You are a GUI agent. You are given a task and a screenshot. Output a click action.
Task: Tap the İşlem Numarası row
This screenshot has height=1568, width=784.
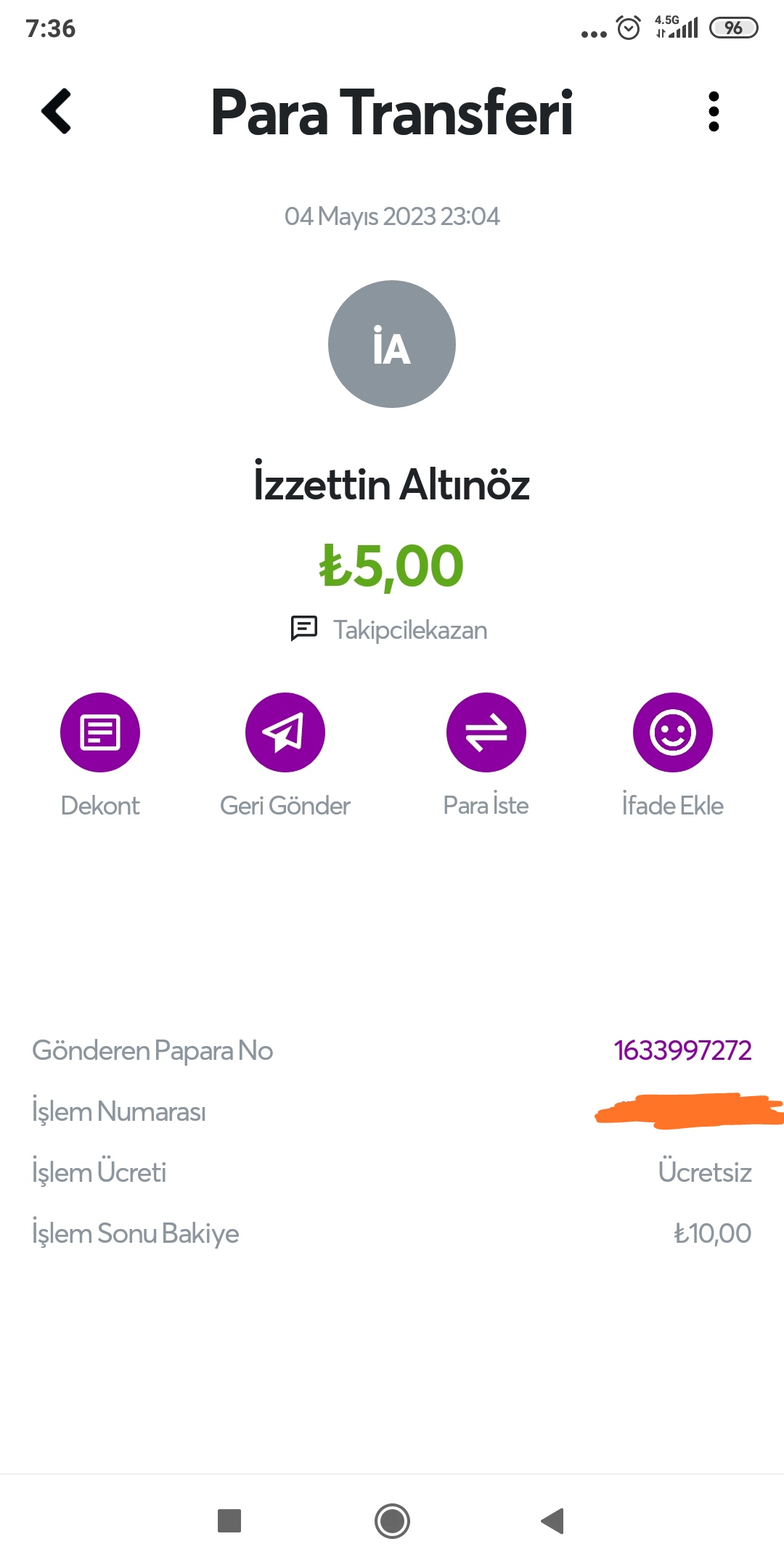[x=392, y=1111]
